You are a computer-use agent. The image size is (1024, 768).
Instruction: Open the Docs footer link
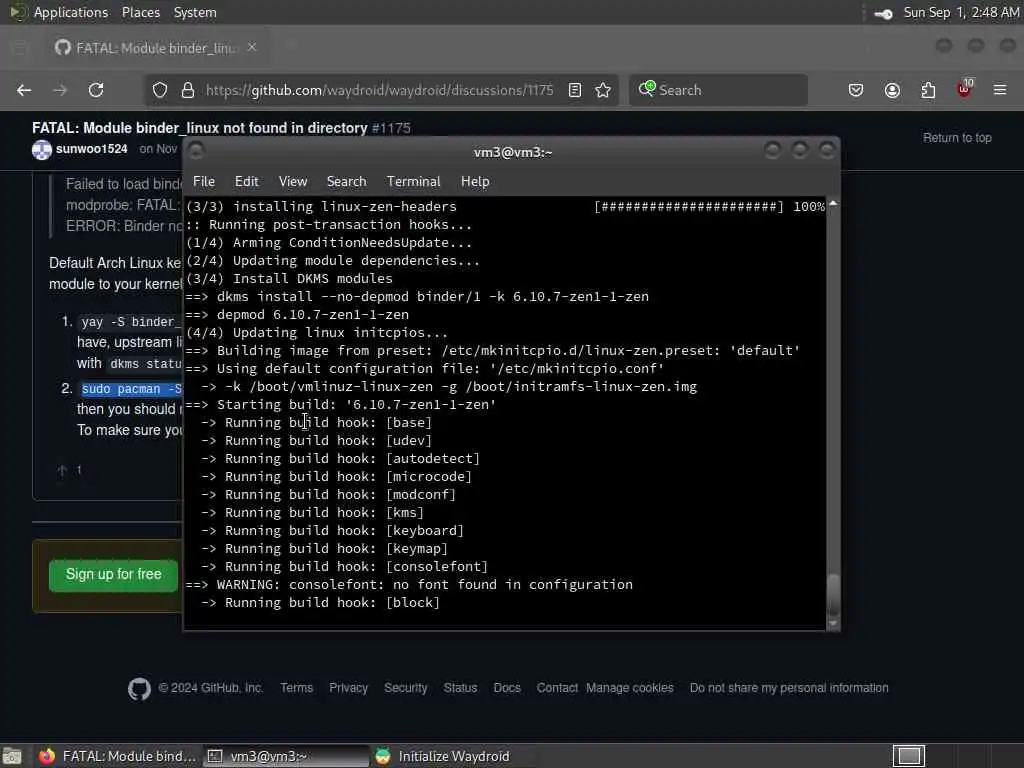[507, 688]
